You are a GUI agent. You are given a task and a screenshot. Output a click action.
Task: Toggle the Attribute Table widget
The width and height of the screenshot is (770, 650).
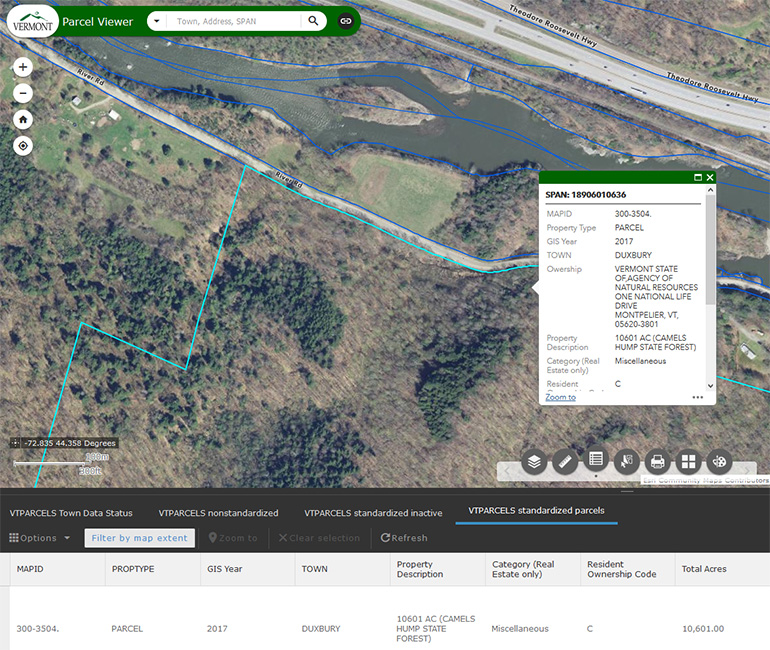(x=596, y=459)
